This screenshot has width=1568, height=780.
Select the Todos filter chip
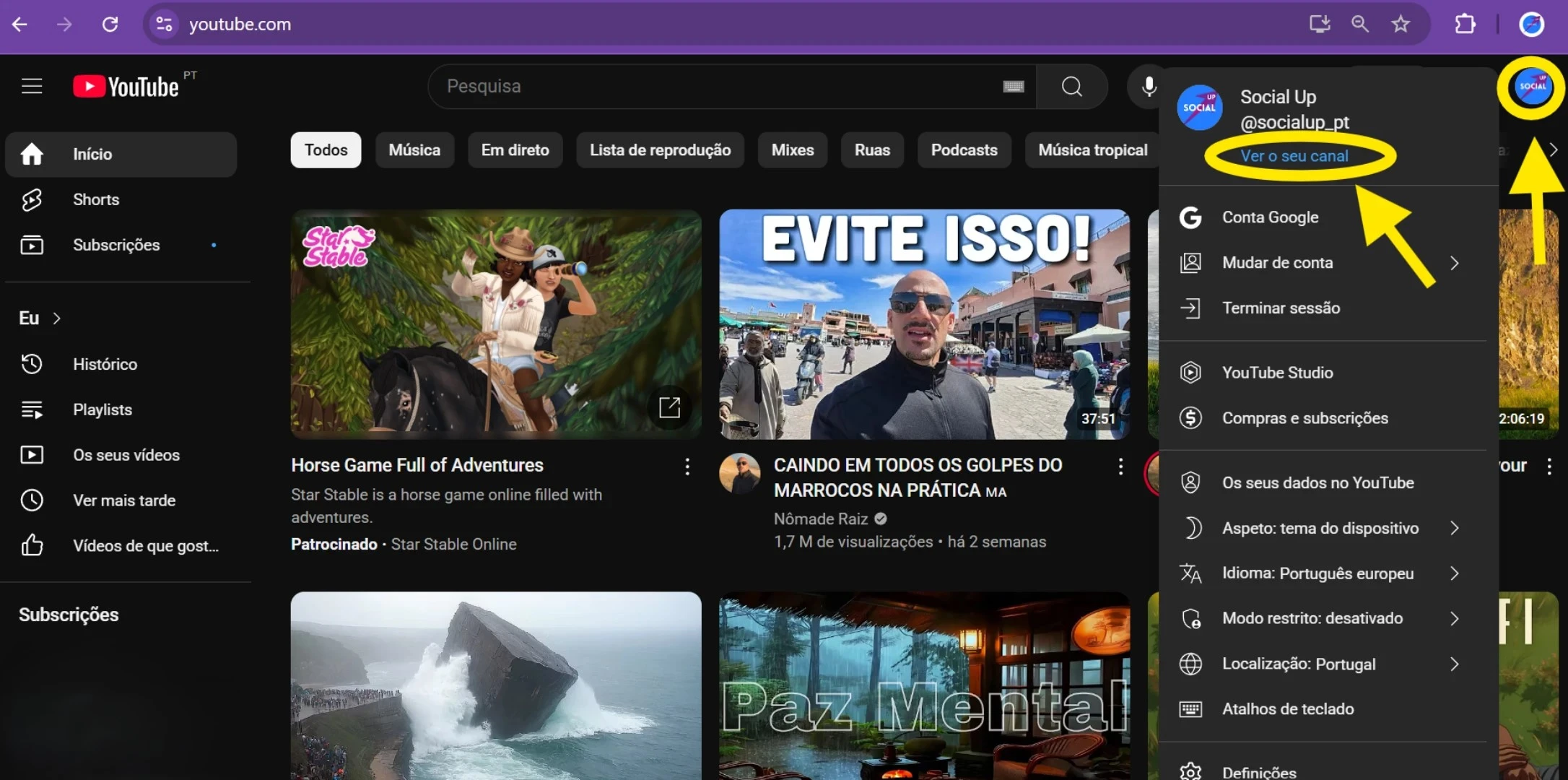pyautogui.click(x=326, y=150)
